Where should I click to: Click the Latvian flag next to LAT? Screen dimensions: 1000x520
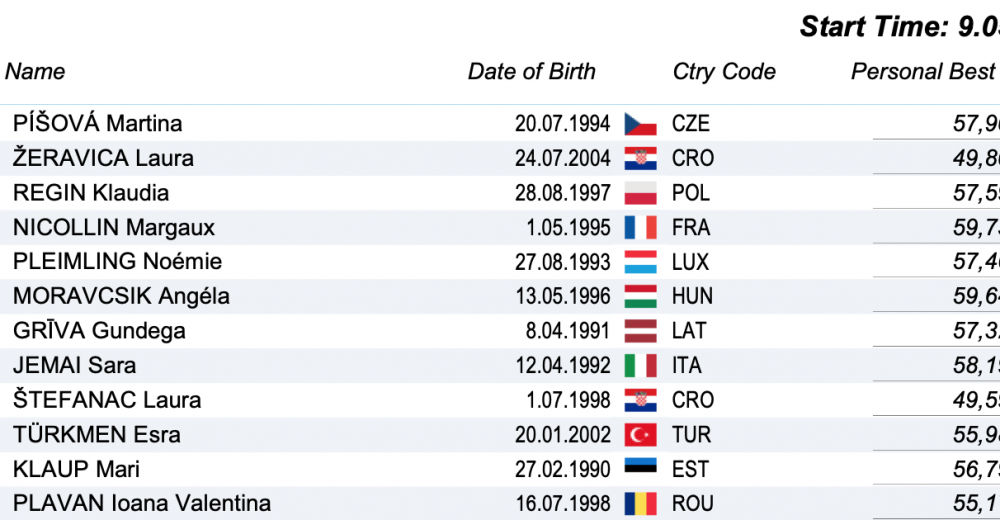tap(640, 331)
